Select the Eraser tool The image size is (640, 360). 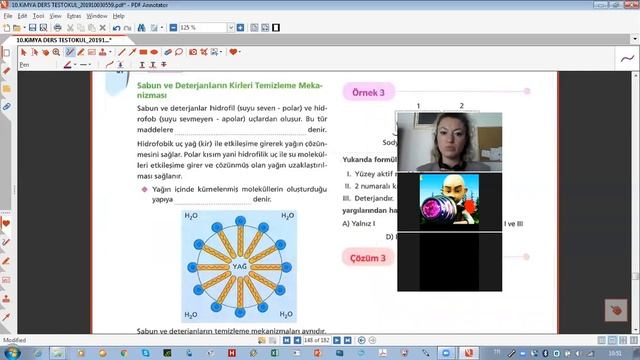pos(168,52)
